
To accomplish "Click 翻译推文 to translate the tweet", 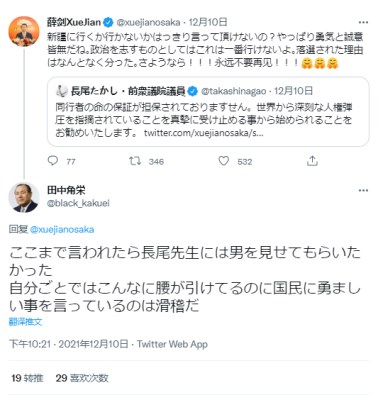I will coord(25,322).
